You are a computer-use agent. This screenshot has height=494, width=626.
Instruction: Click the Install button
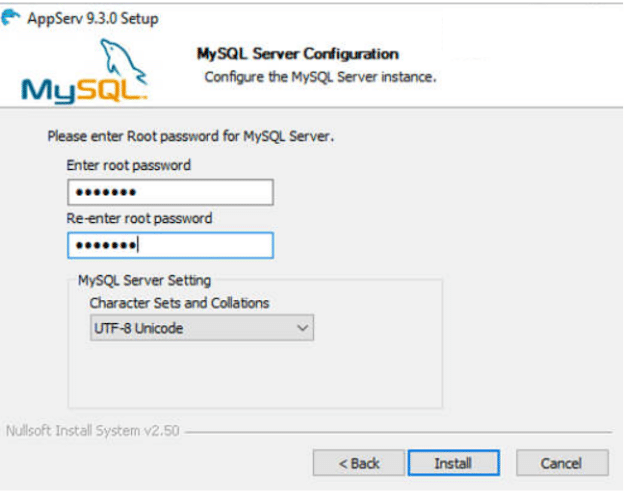tap(454, 463)
